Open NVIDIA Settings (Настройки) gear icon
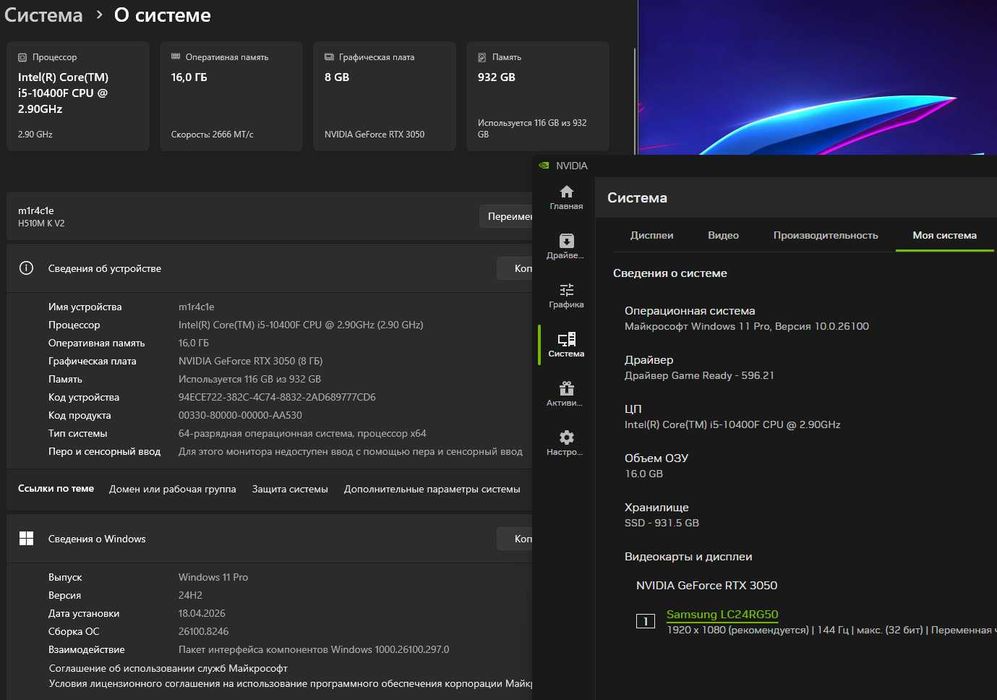 [x=566, y=443]
